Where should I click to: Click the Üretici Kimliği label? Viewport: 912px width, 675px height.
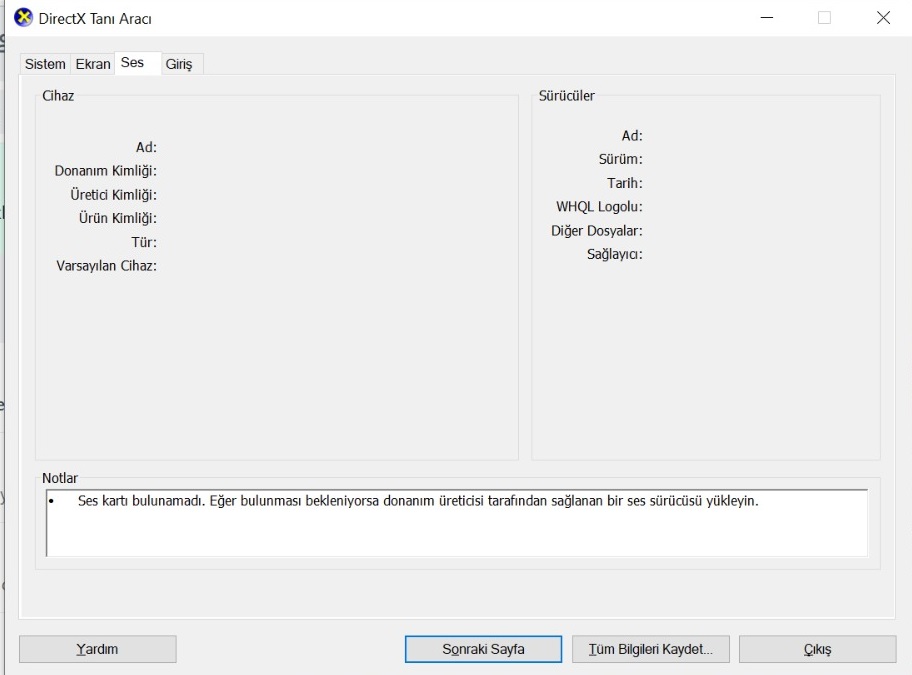pyautogui.click(x=113, y=195)
